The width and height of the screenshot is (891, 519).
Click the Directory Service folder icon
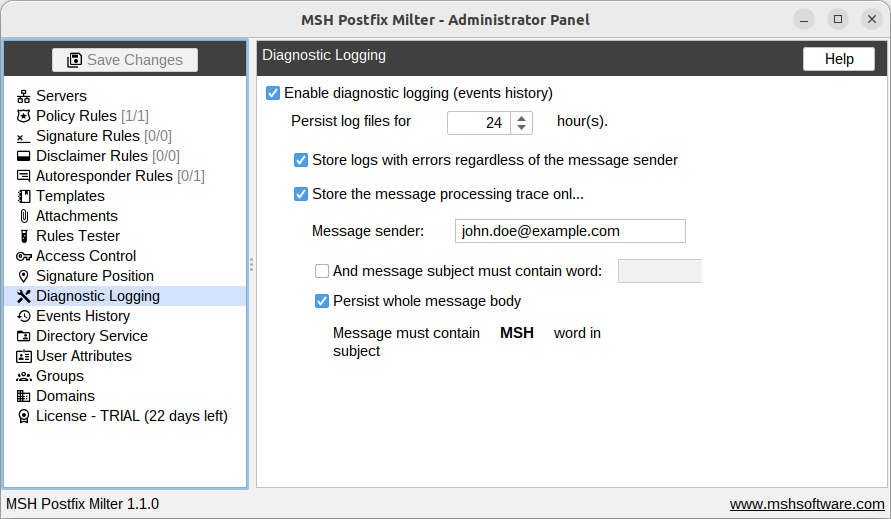pyautogui.click(x=23, y=336)
